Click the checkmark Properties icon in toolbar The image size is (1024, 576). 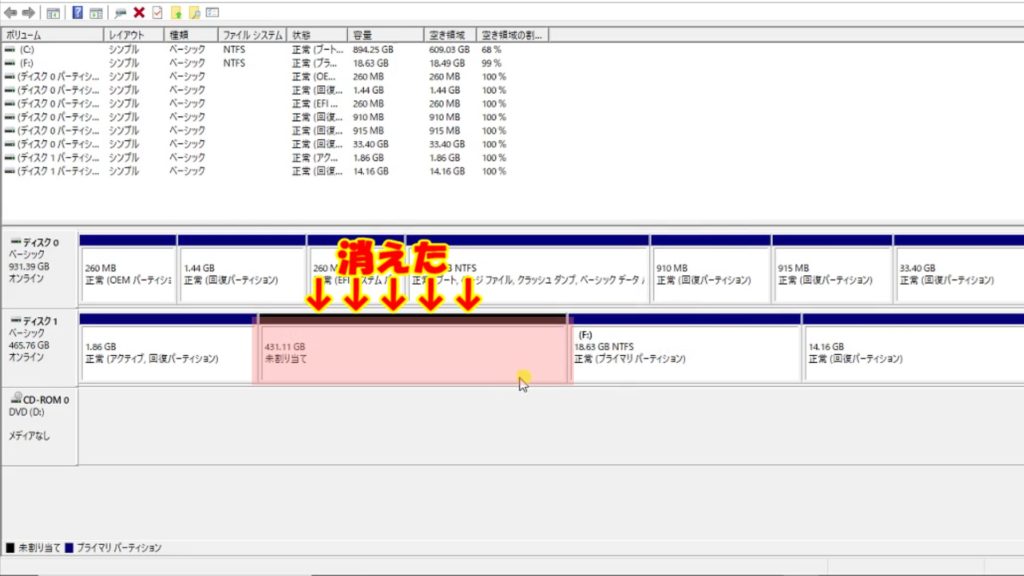(157, 13)
